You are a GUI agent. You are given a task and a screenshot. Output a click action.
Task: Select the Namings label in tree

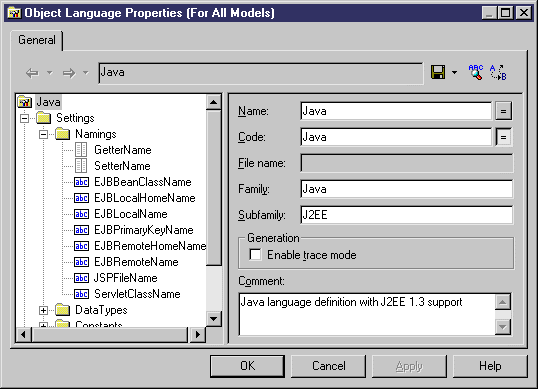pos(96,134)
